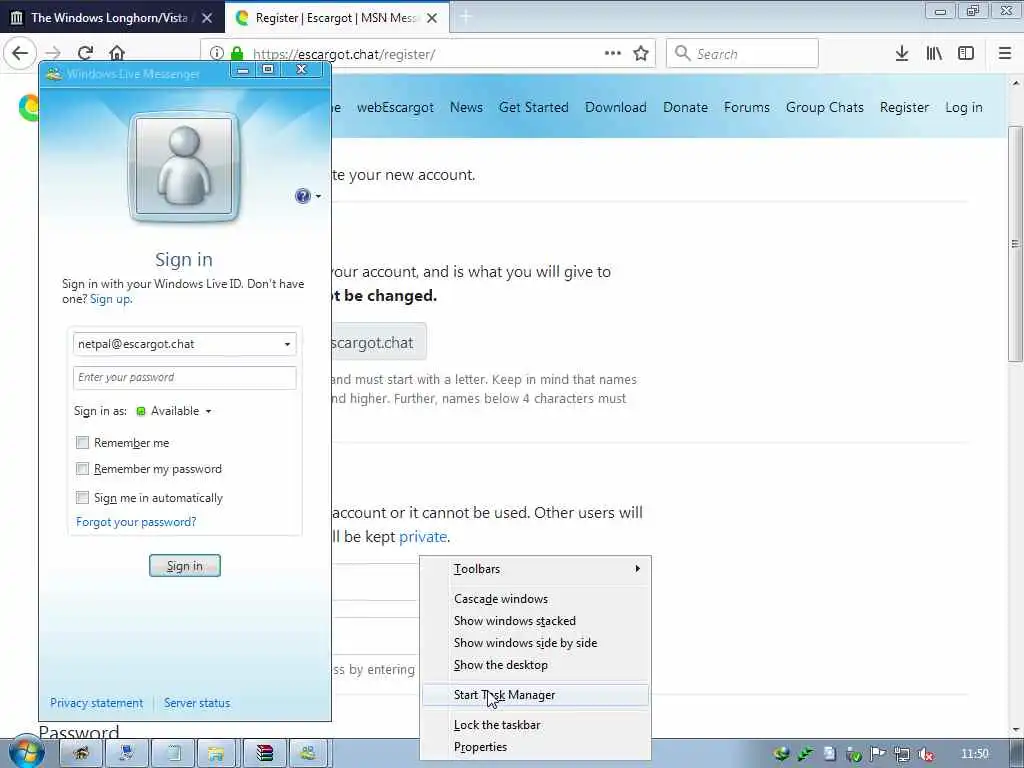The width and height of the screenshot is (1024, 768).
Task: Open Firefox library icon
Action: (x=934, y=53)
